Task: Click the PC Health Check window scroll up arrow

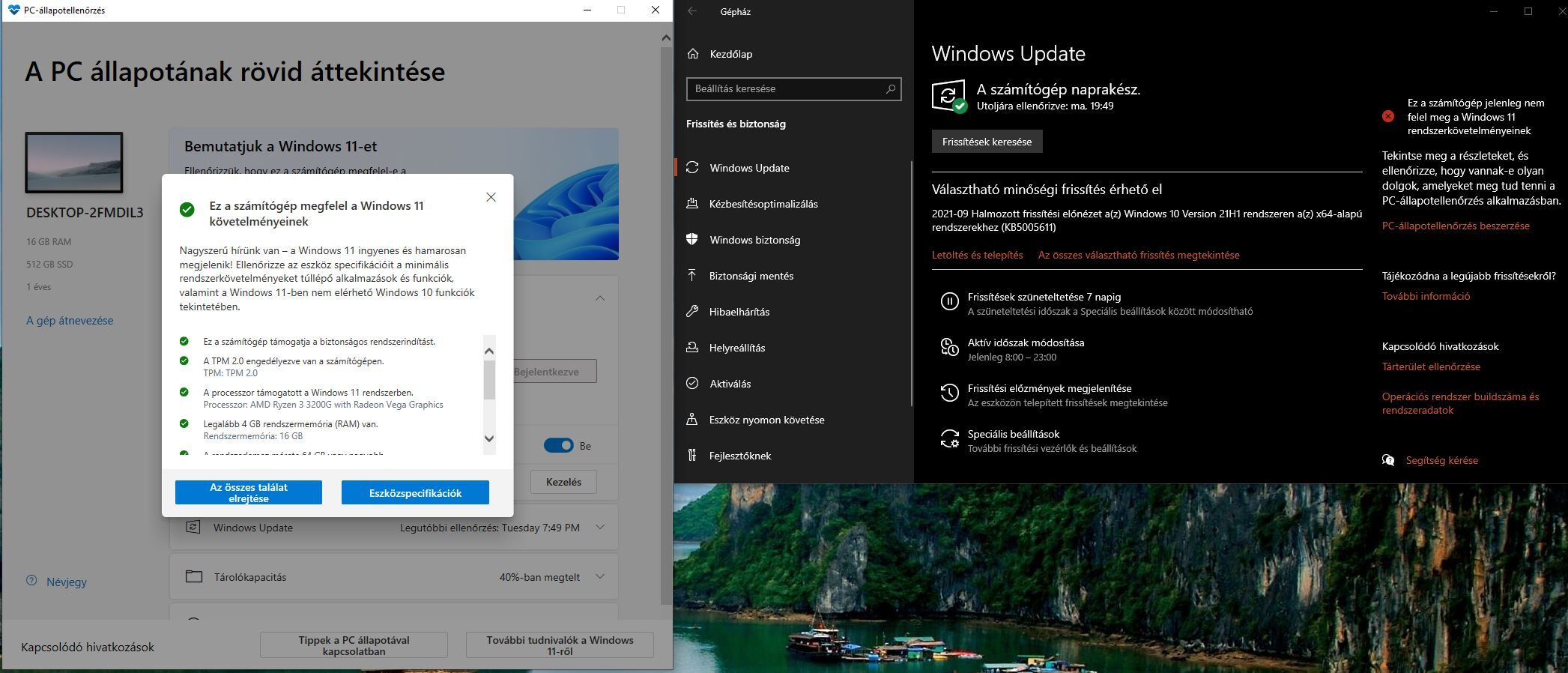Action: (666, 37)
